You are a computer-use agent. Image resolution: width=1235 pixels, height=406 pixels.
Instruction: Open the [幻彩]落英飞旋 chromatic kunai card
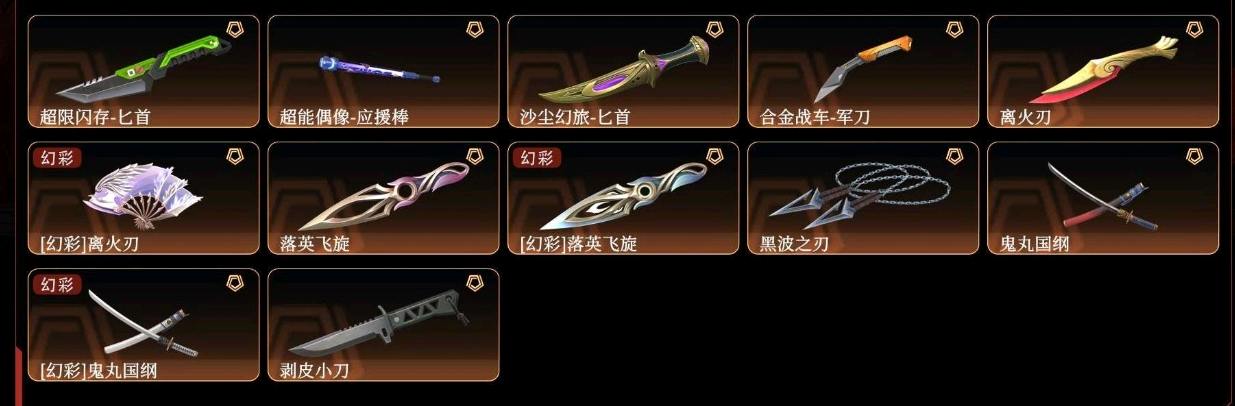(623, 198)
